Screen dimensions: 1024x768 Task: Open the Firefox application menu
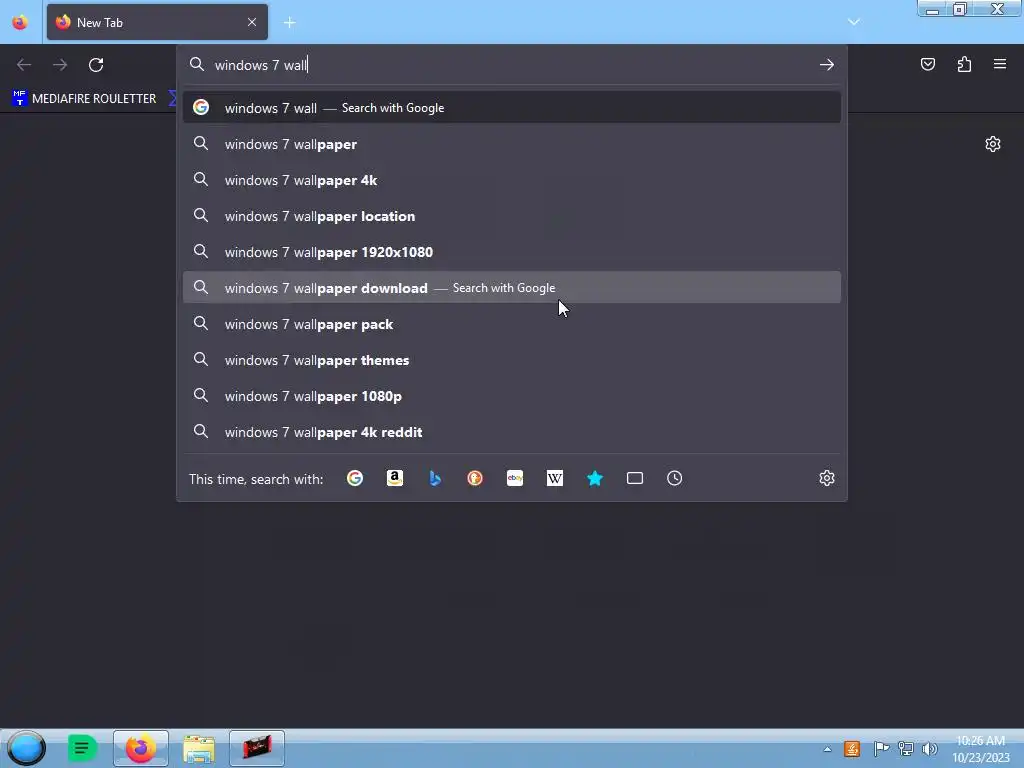click(1000, 64)
